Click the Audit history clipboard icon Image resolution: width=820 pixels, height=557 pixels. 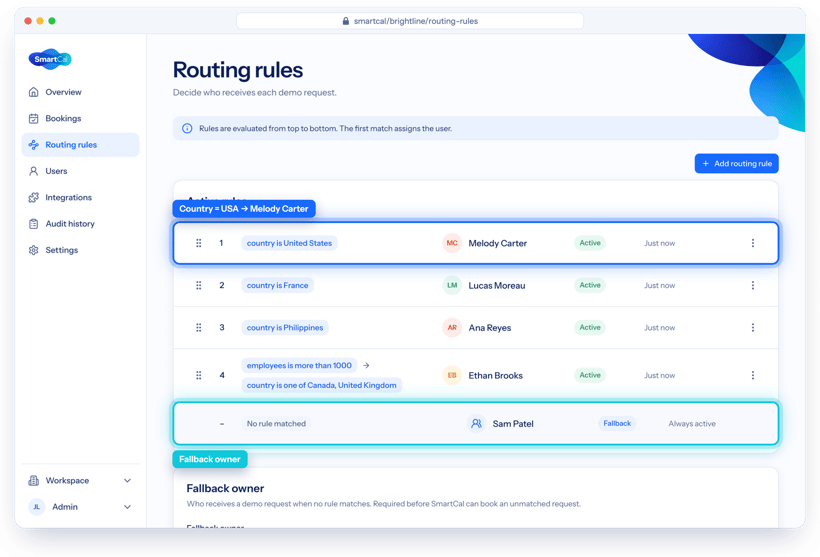pyautogui.click(x=33, y=224)
